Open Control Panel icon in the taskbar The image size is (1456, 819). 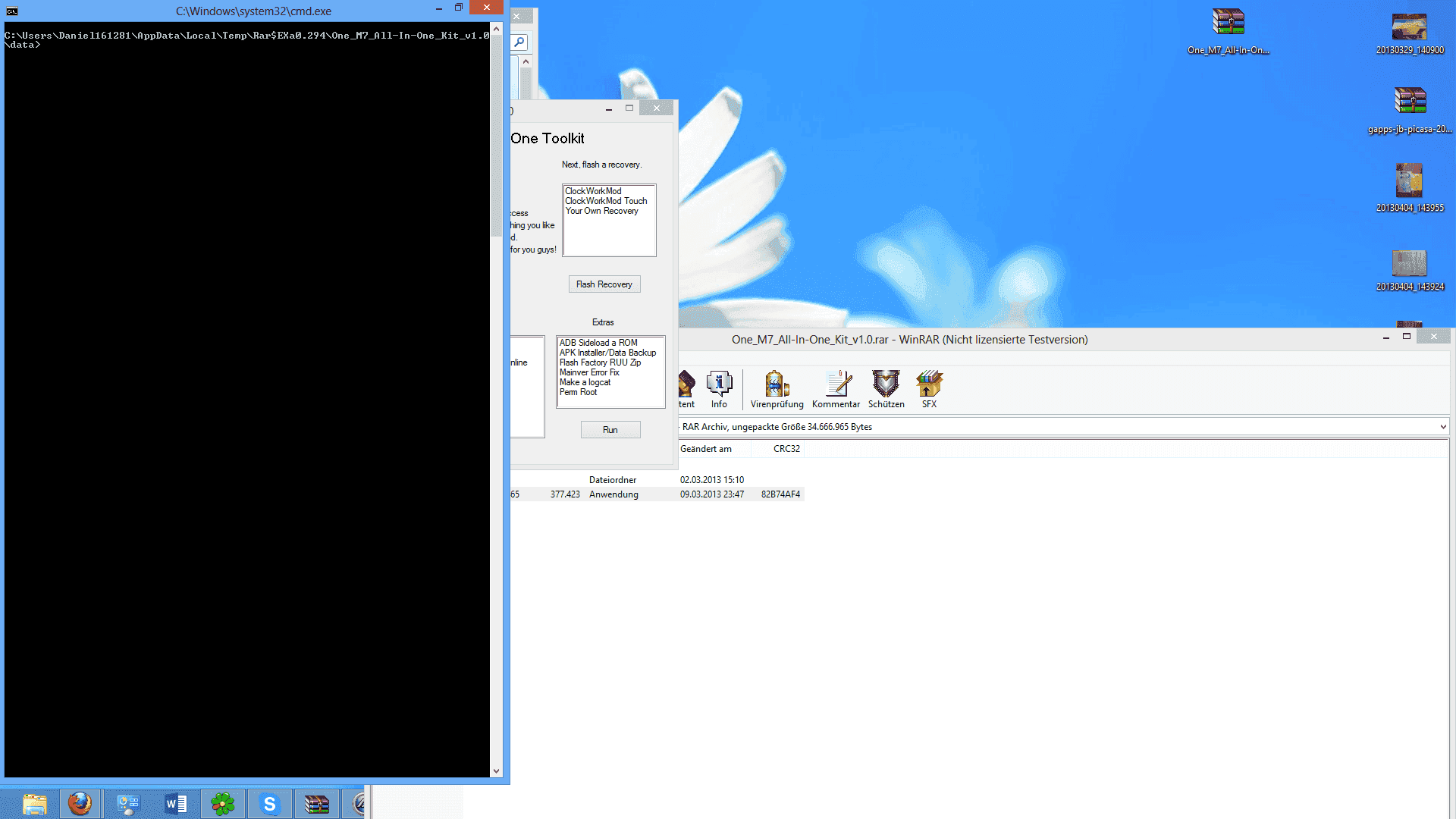tap(128, 804)
